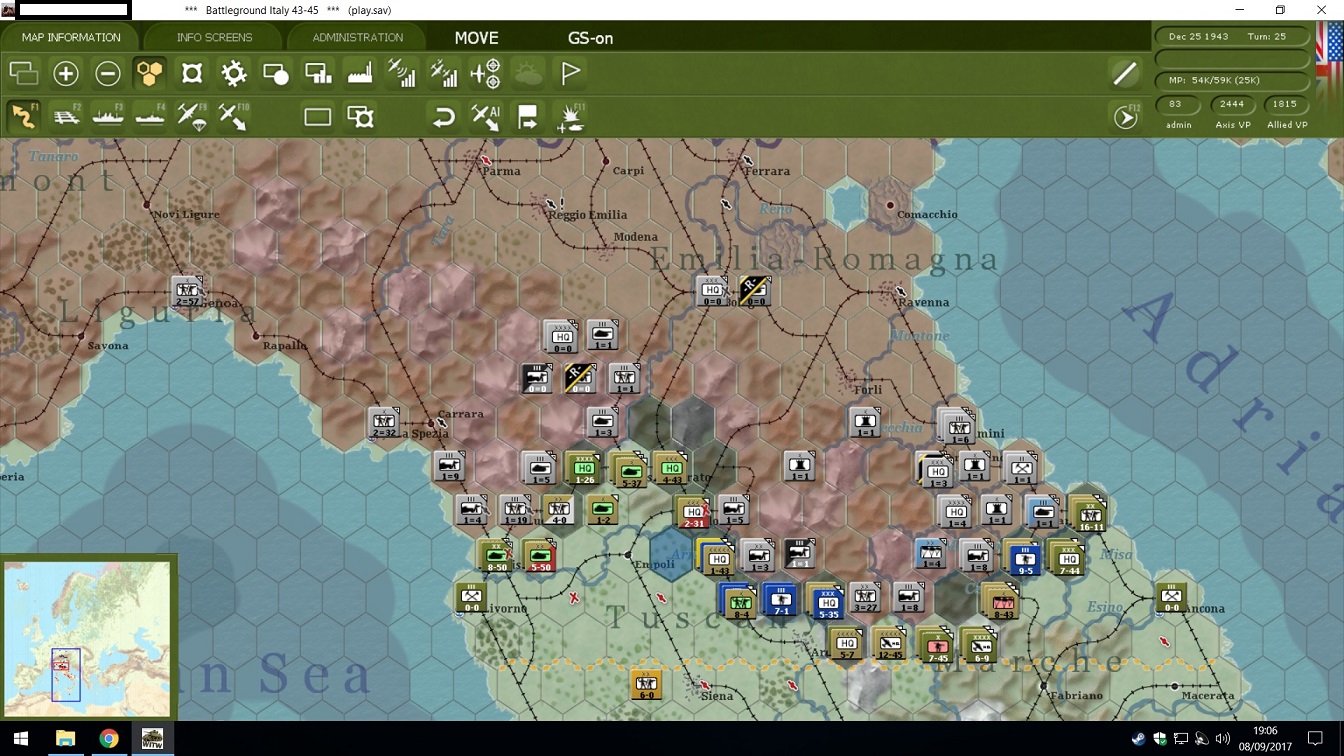Click the F11 explosion toolbar icon
This screenshot has width=1344, height=756.
570,117
